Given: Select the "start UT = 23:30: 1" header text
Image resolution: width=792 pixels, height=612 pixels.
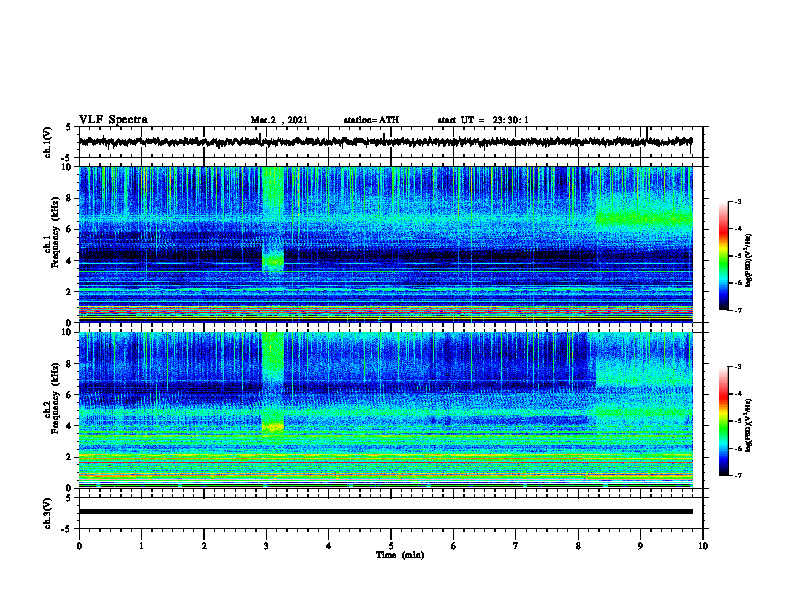Looking at the screenshot, I should [x=483, y=120].
